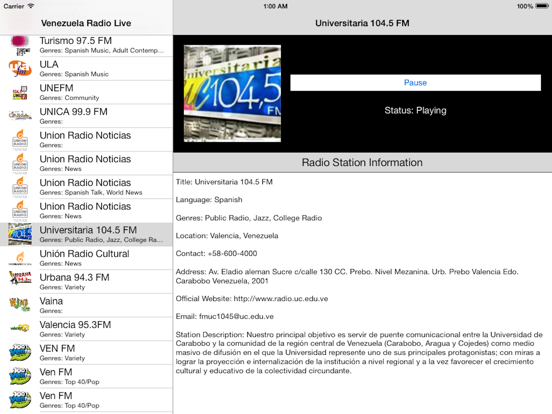Screen dimensions: 552x414
Task: Pause the Universitaria 104.5 FM stream
Action: 415,83
